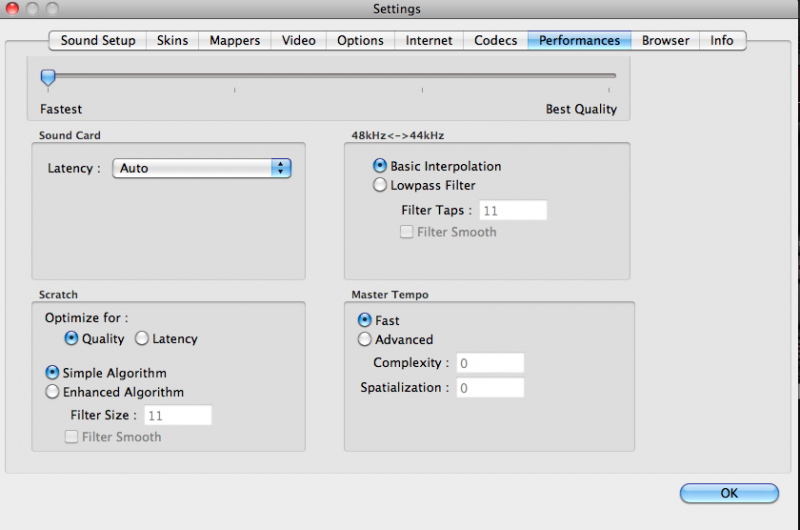
Task: Open the Codecs tab
Action: click(495, 40)
